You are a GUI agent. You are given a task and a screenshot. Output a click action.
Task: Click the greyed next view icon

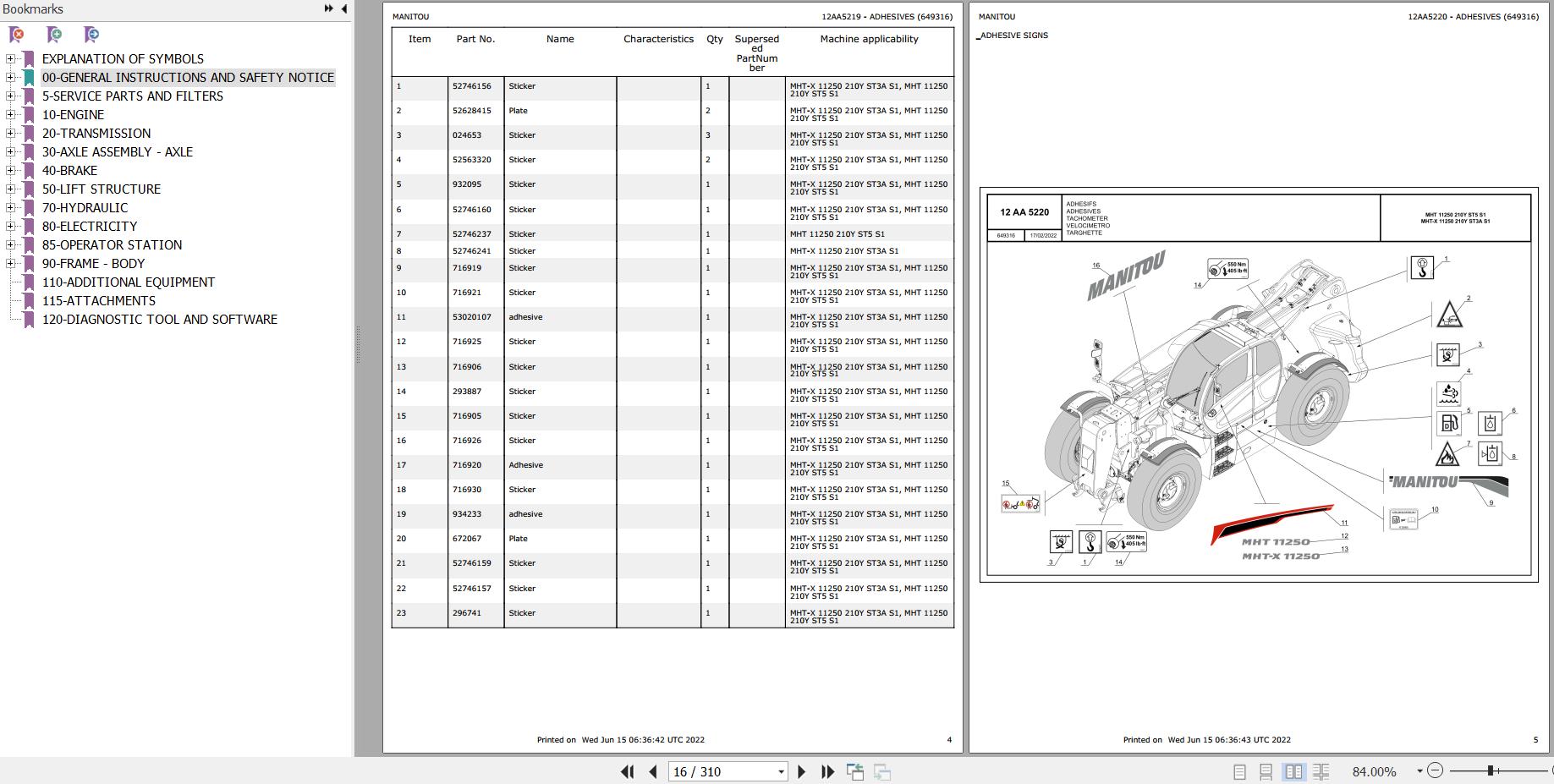(882, 771)
